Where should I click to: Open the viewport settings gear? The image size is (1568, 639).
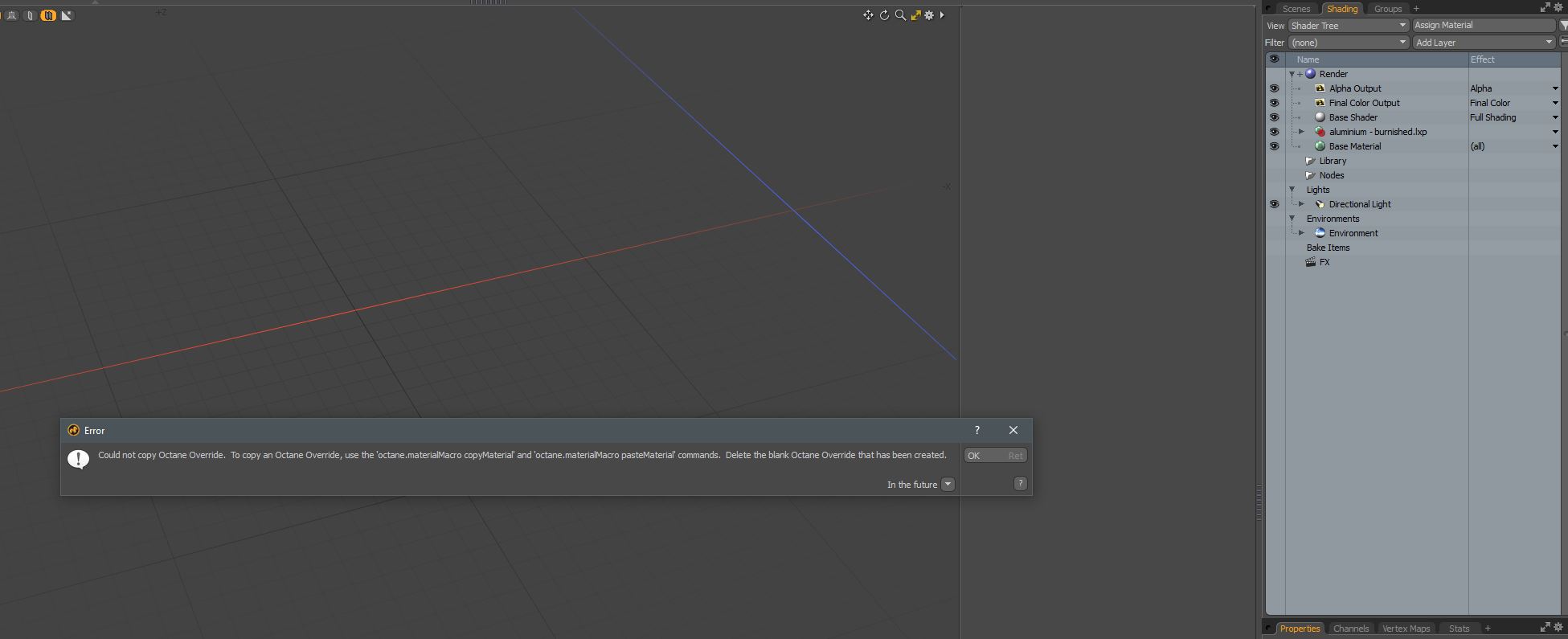929,15
